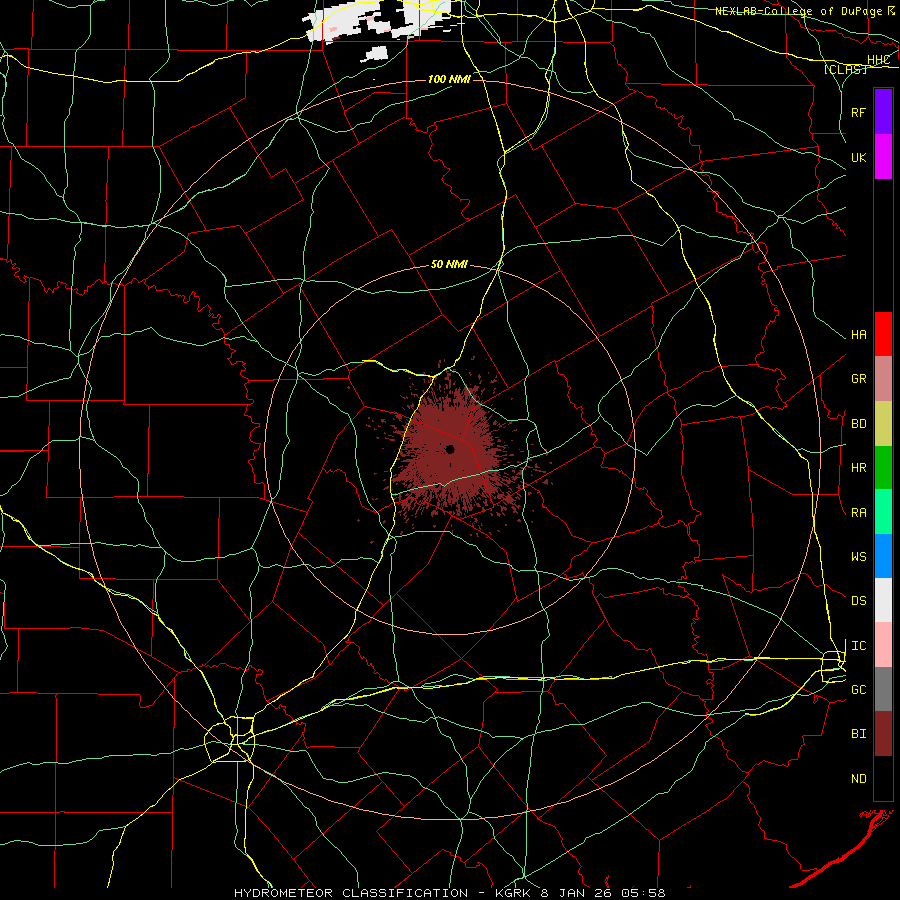Click the HHC product label
The height and width of the screenshot is (900, 900).
pos(878,60)
